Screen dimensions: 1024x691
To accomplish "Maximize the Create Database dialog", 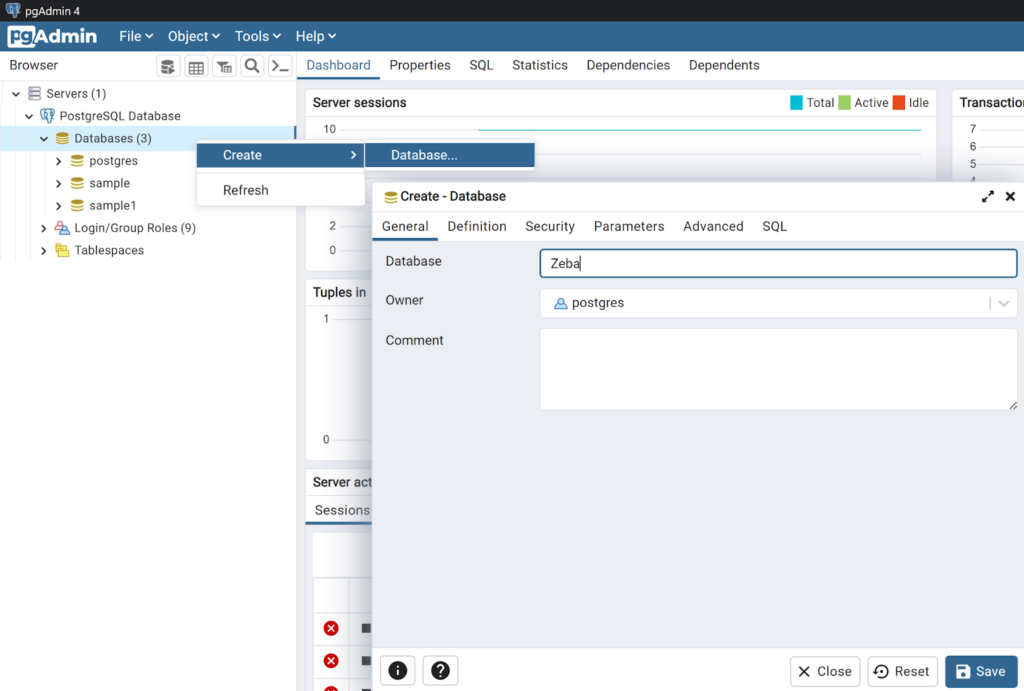I will click(988, 196).
